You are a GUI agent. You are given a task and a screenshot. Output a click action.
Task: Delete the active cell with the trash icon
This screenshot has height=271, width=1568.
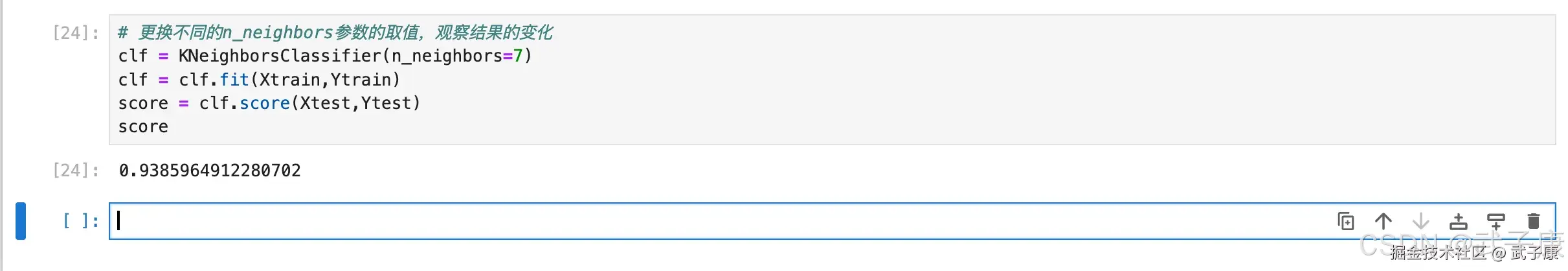1534,222
